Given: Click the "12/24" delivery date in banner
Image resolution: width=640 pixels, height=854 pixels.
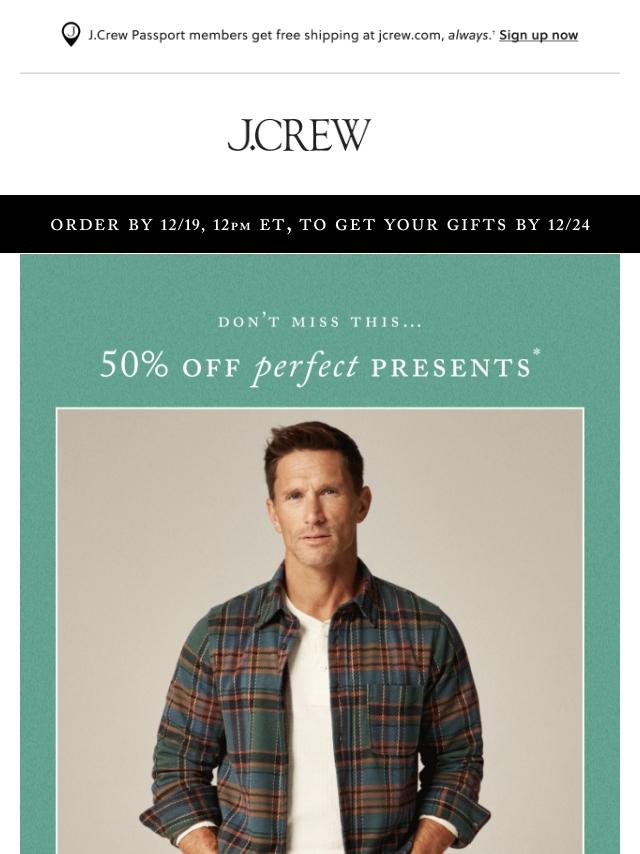Looking at the screenshot, I should (x=569, y=224).
